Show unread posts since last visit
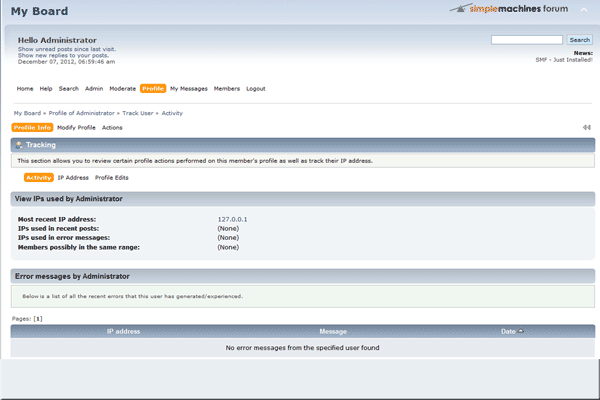 pos(67,49)
